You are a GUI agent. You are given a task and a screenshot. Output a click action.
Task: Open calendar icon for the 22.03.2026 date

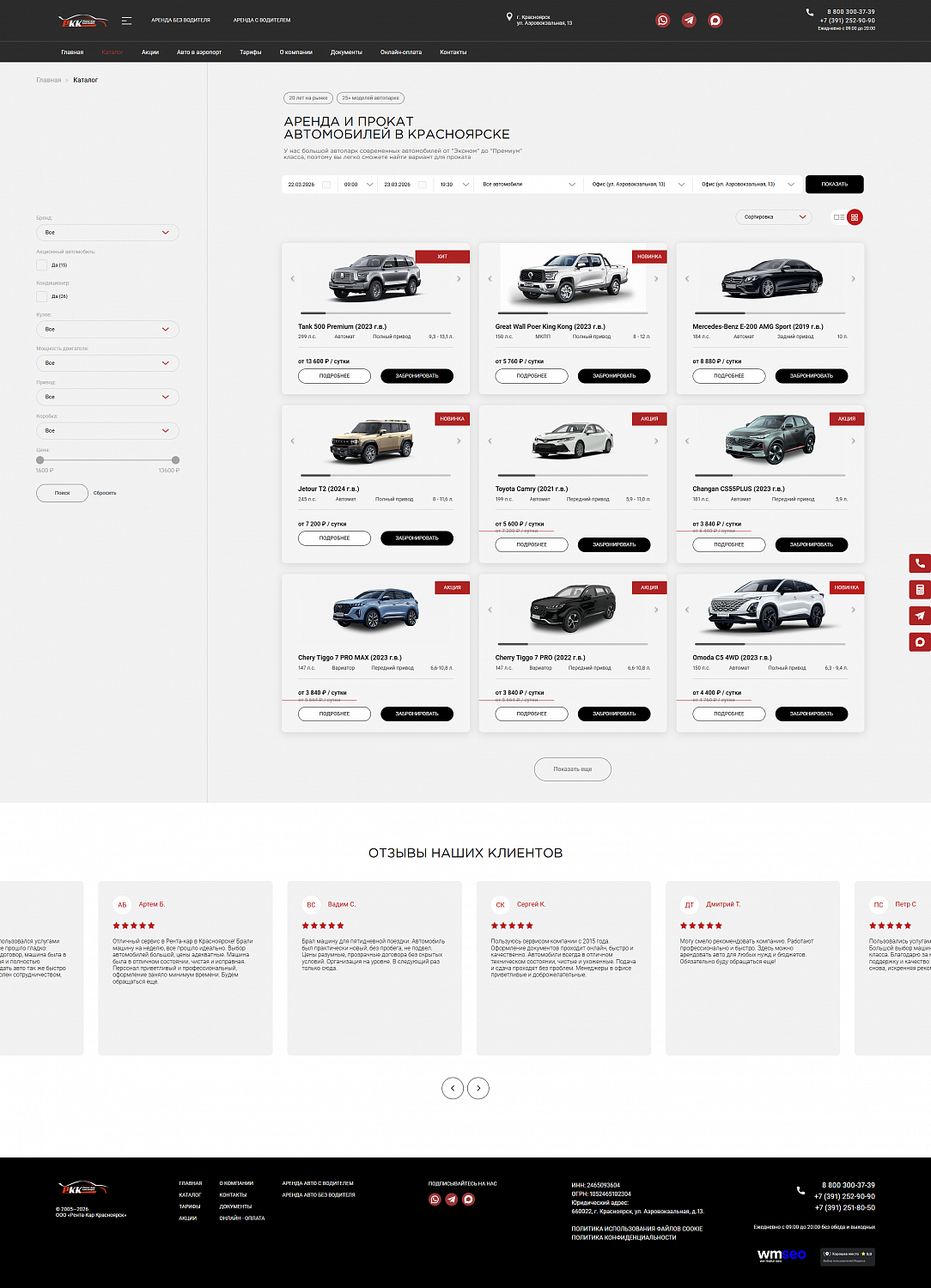point(326,185)
